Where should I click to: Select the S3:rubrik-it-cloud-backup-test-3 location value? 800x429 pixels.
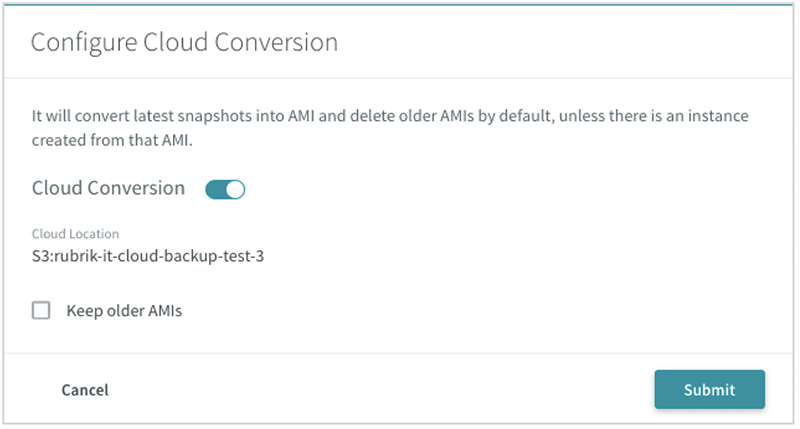(148, 256)
